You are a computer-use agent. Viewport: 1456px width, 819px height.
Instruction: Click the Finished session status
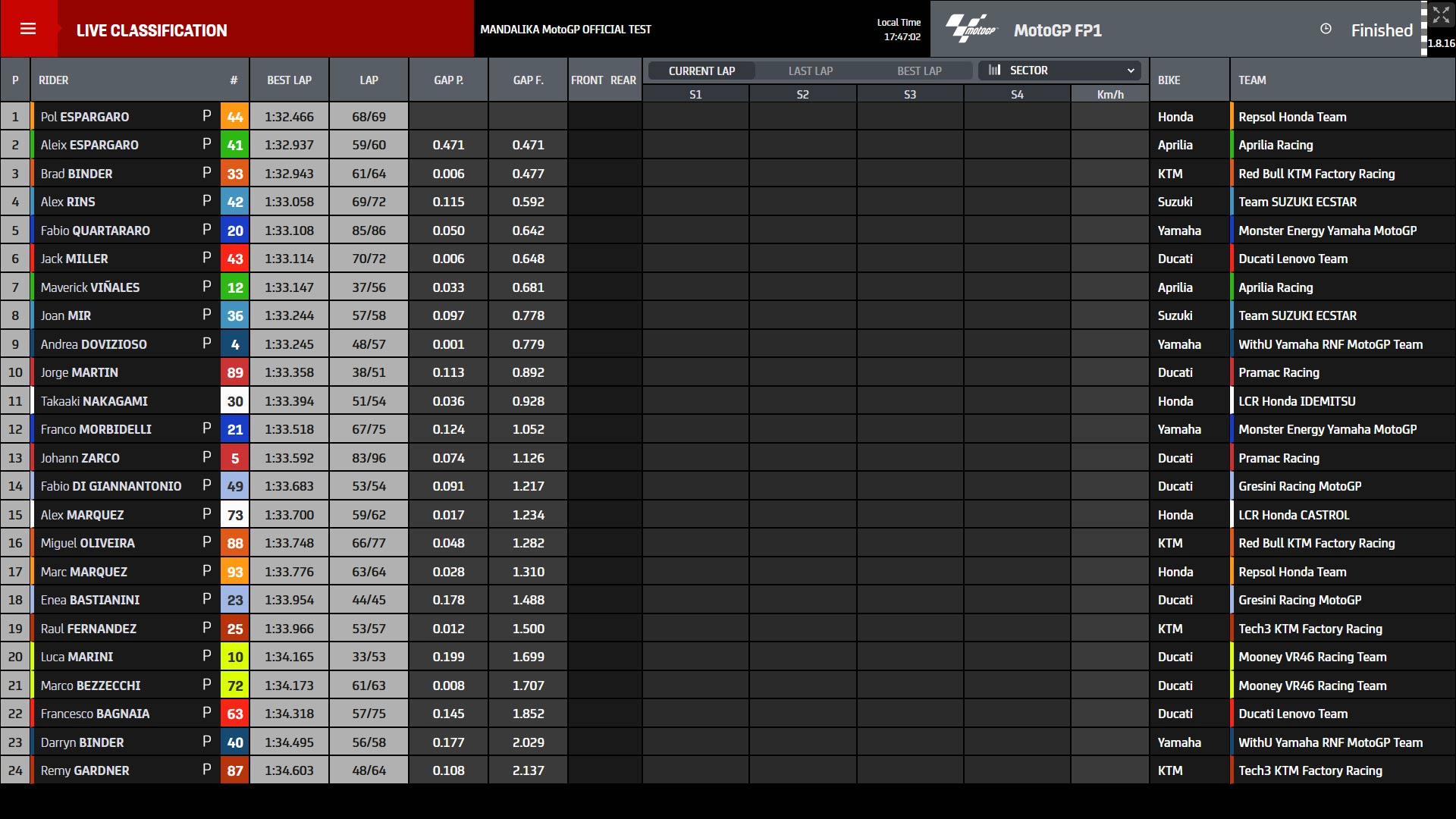pyautogui.click(x=1382, y=30)
